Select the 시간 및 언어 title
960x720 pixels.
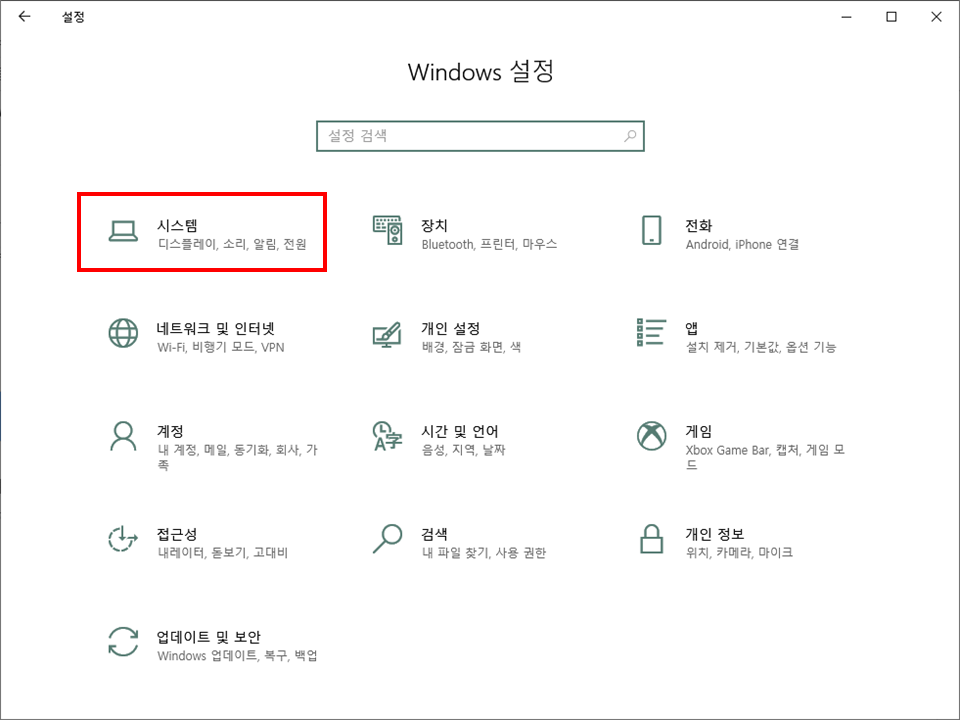pyautogui.click(x=460, y=431)
